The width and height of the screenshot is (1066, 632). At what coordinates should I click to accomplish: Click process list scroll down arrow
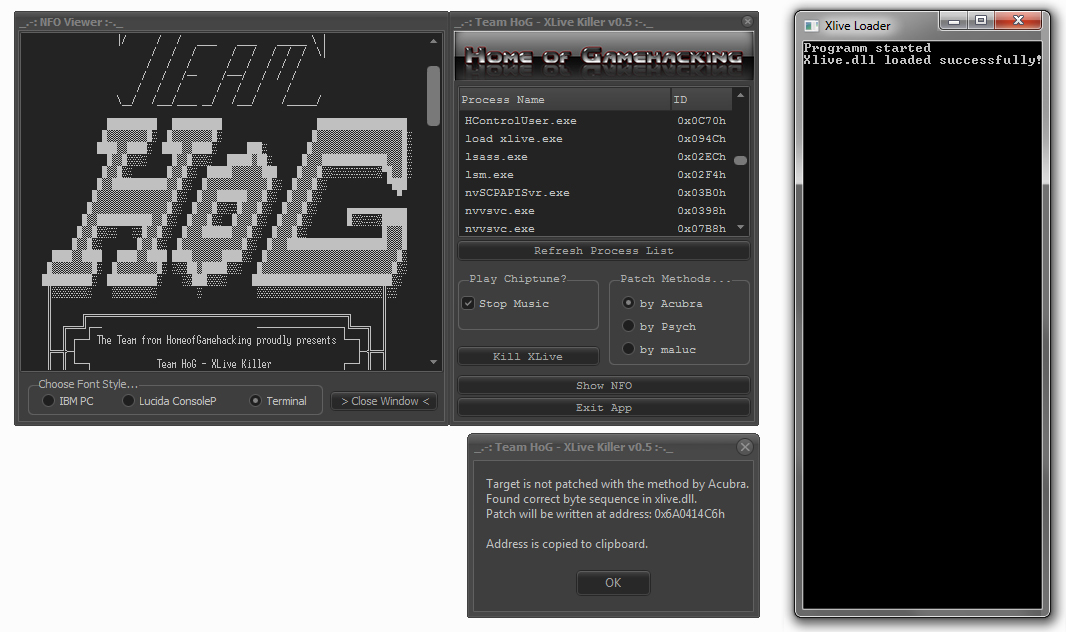coord(741,228)
